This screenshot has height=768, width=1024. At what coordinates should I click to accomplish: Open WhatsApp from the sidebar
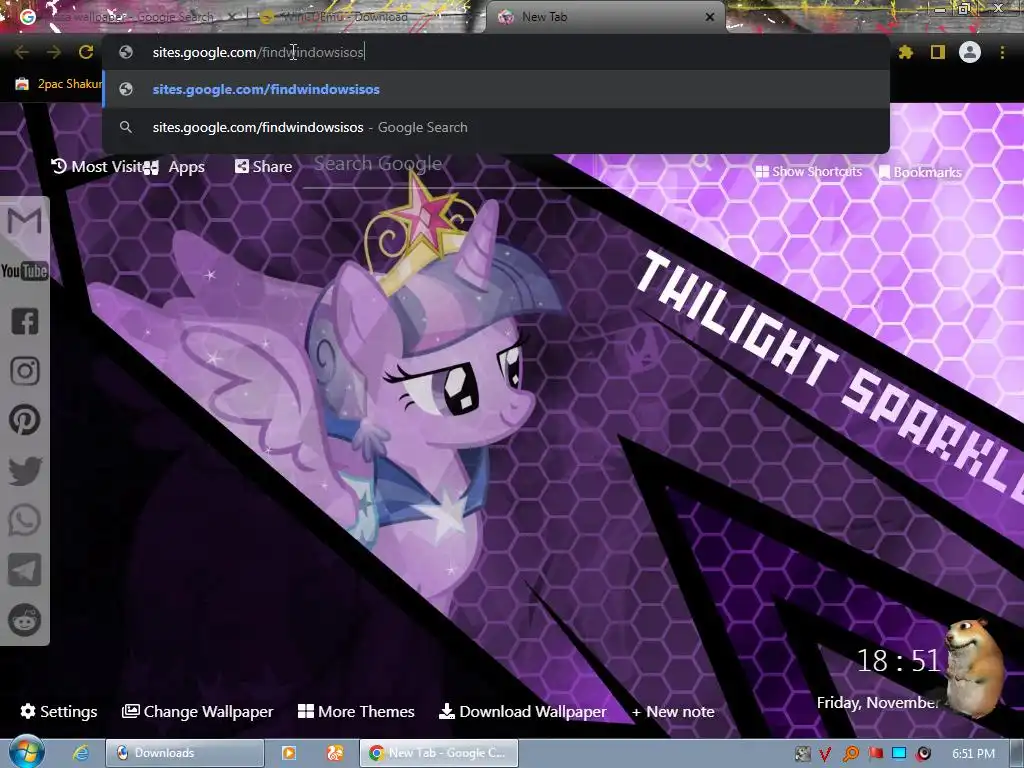[25, 520]
